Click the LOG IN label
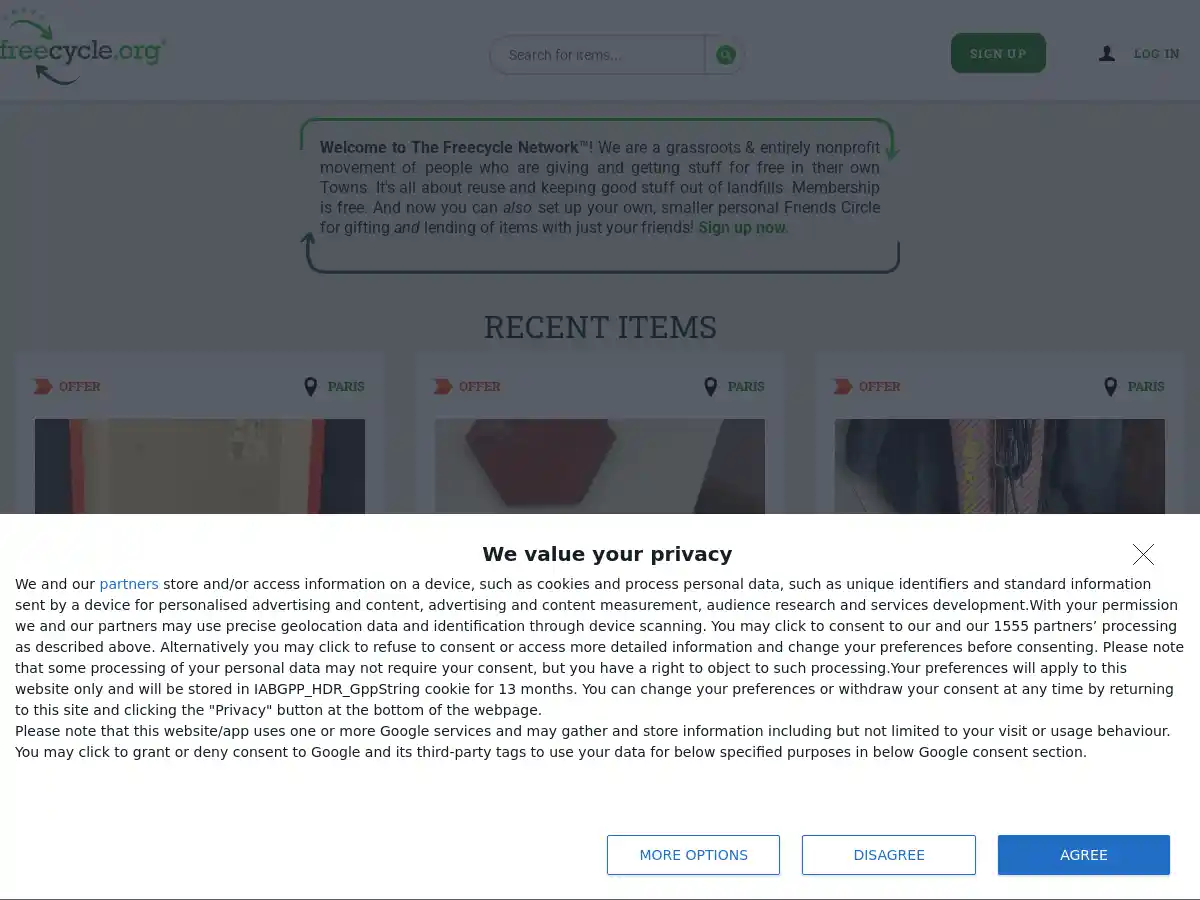This screenshot has height=900, width=1200. click(1156, 54)
